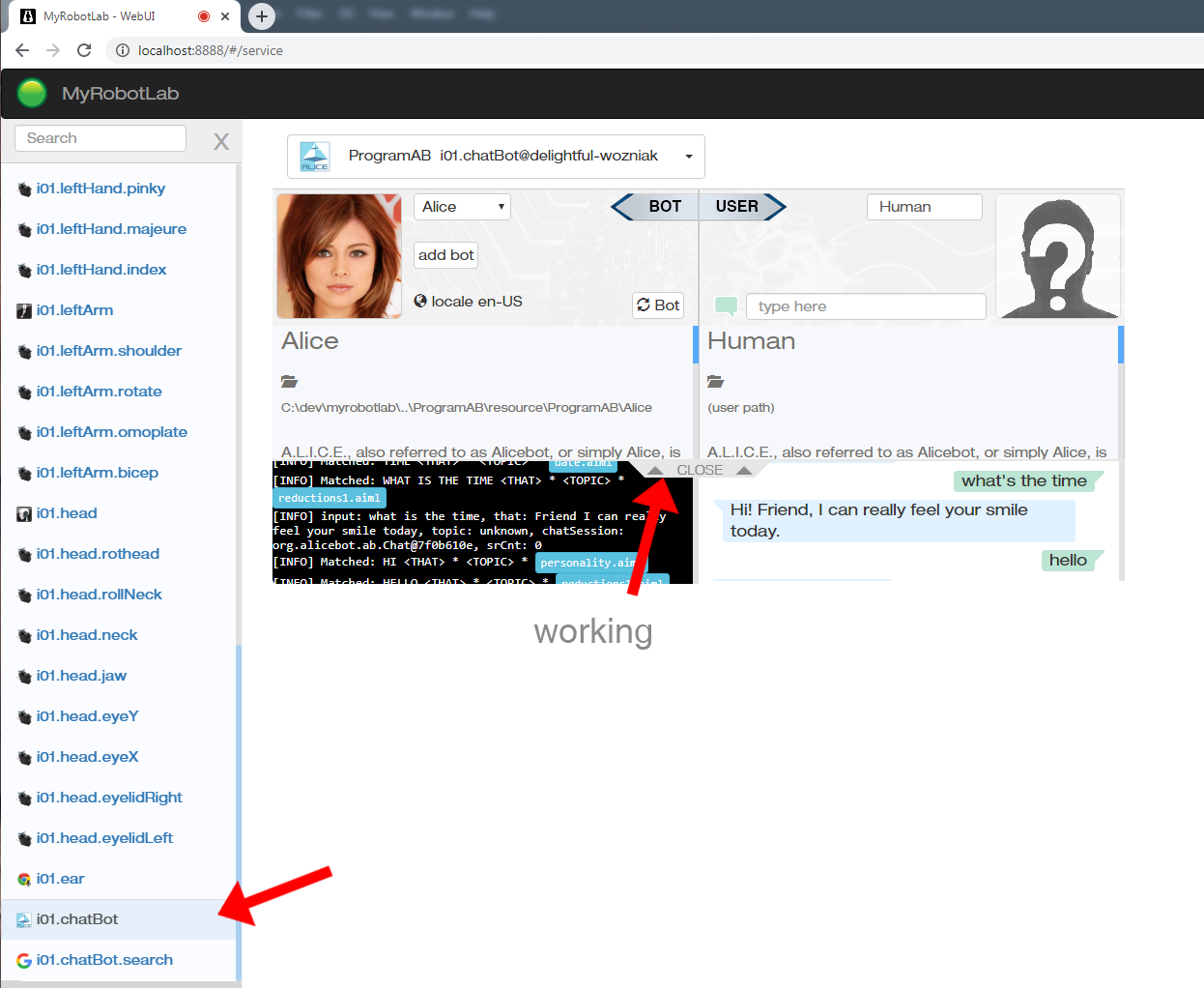Clear the search with the X icon
Image resolution: width=1204 pixels, height=988 pixels.
click(x=221, y=141)
